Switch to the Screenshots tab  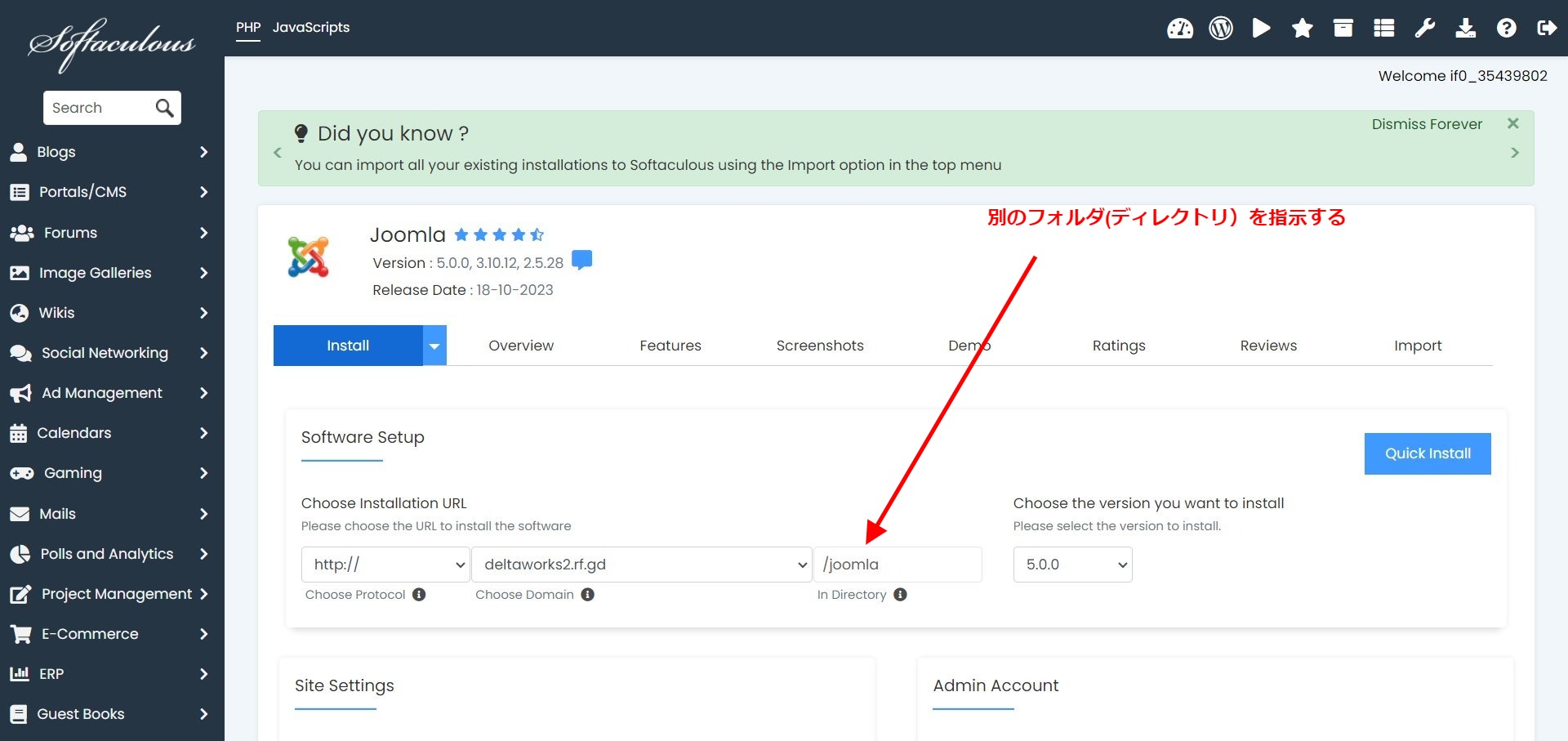819,346
